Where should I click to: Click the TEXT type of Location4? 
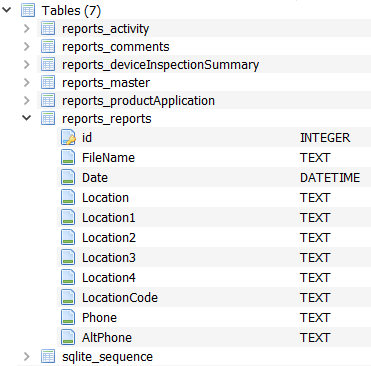(x=315, y=277)
